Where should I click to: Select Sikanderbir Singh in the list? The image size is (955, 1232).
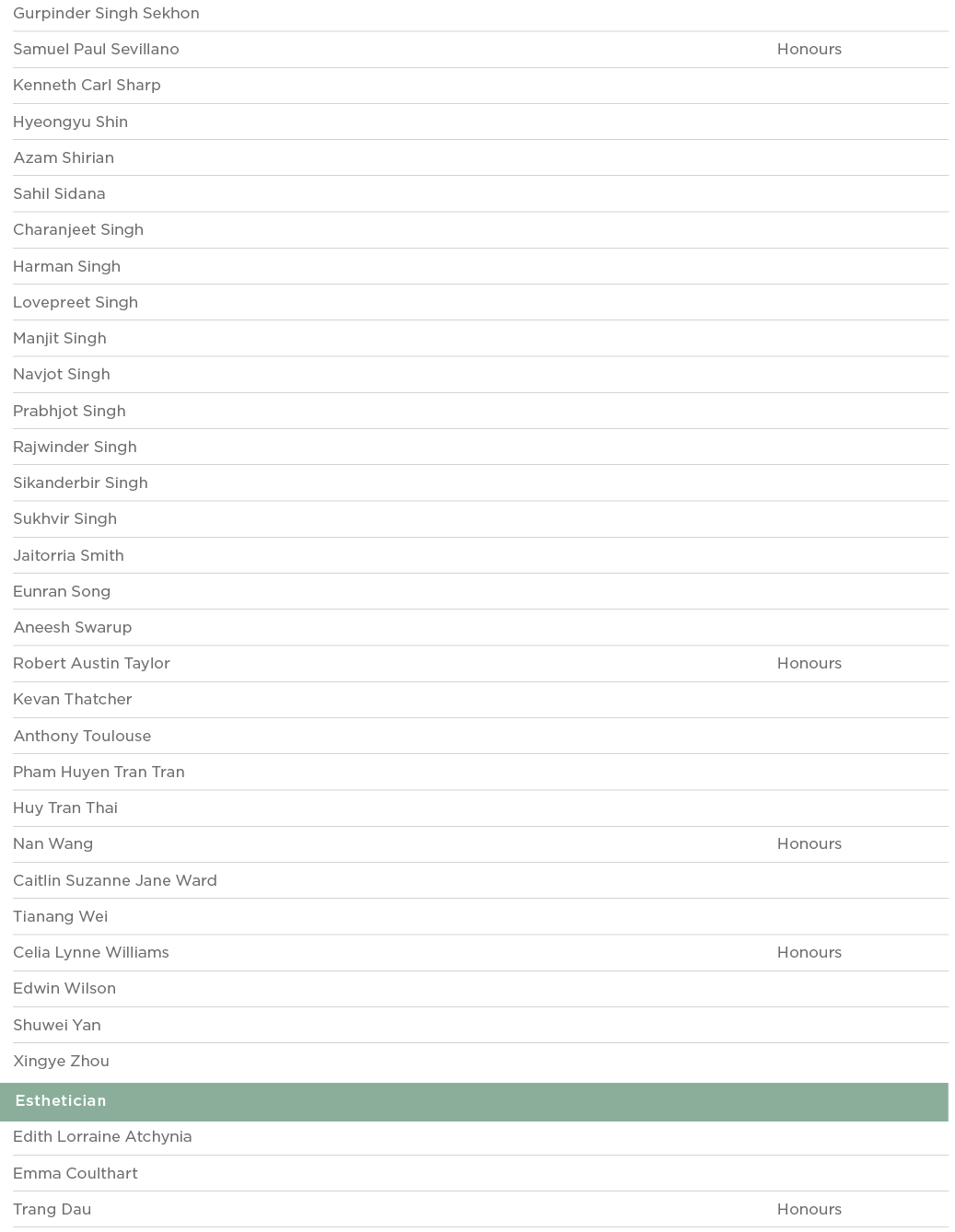pos(80,482)
